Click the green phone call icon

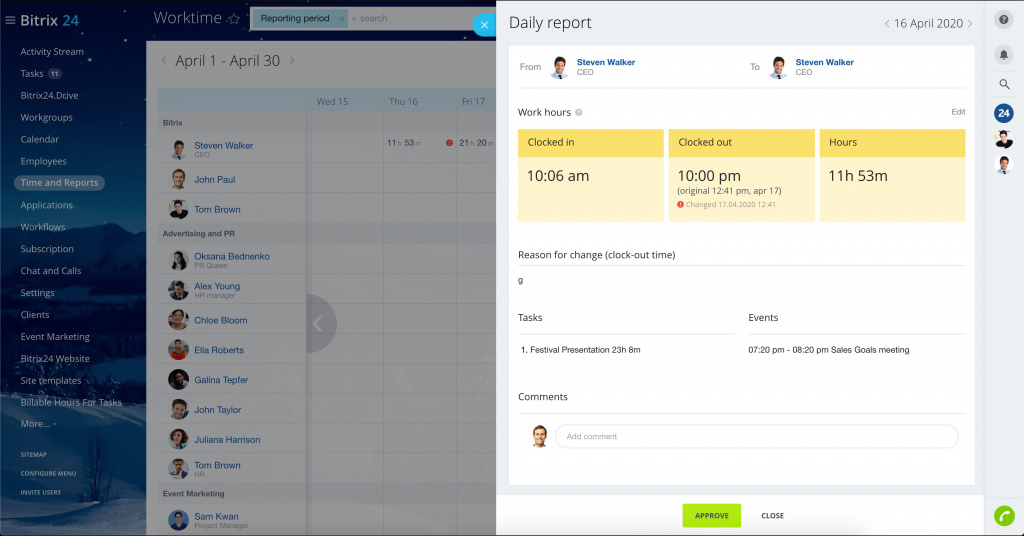tap(1004, 516)
